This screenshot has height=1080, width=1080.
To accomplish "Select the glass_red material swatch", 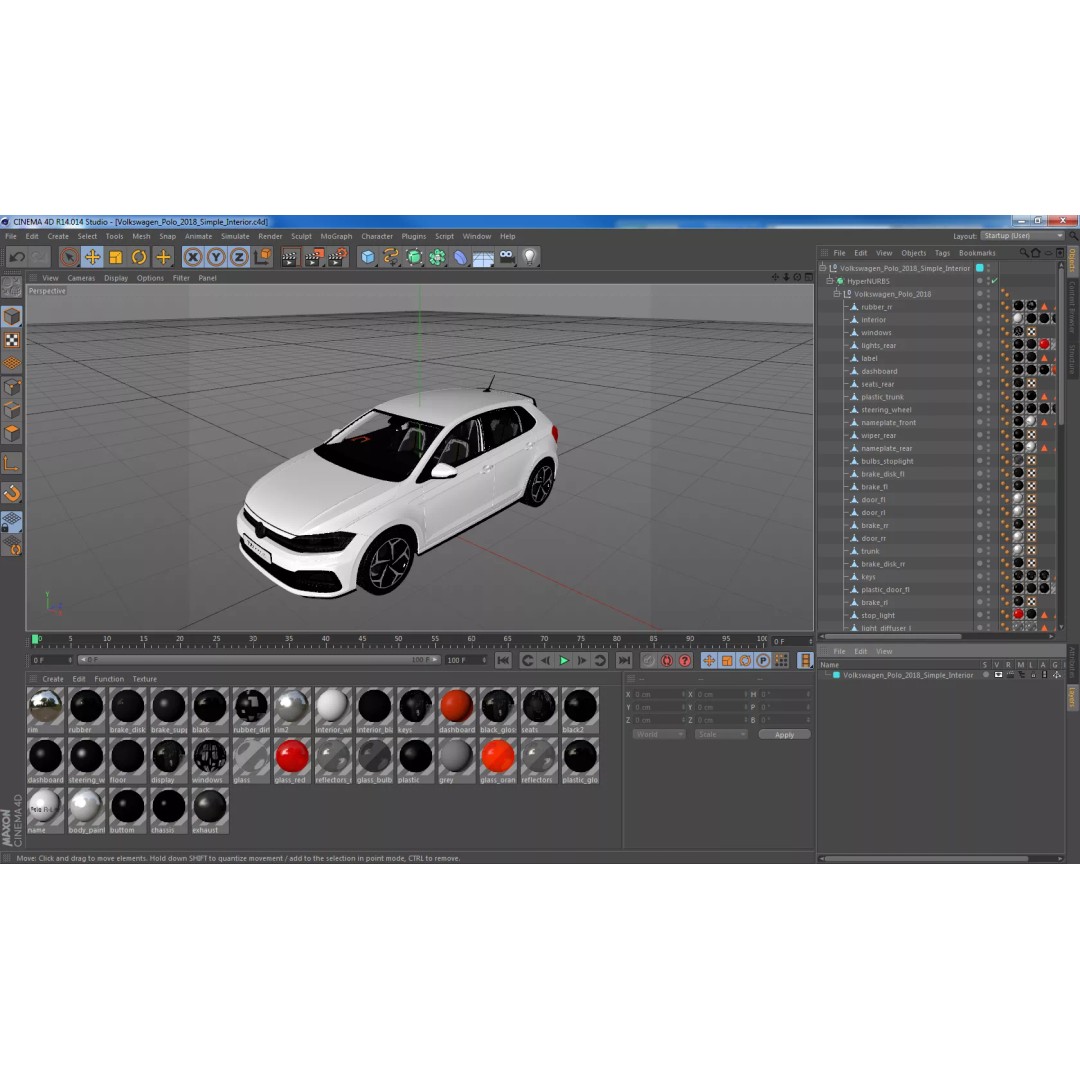I will pos(291,760).
